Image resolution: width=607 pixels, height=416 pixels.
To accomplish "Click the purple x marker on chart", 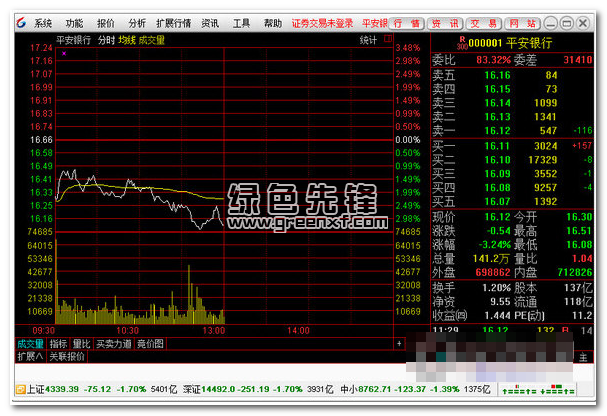I will [x=64, y=53].
